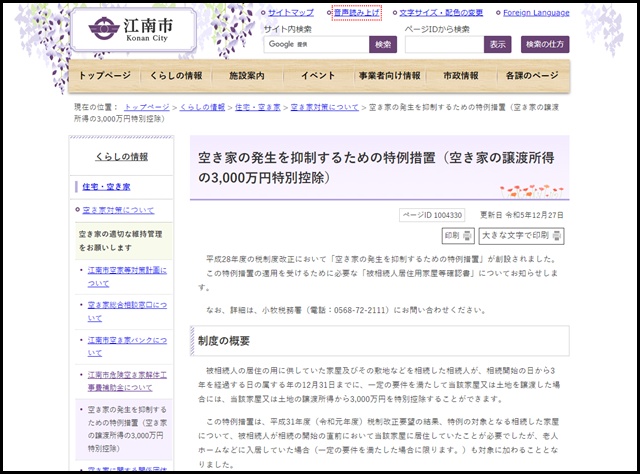
Task: Click the 印刷 print button
Action: coord(458,236)
